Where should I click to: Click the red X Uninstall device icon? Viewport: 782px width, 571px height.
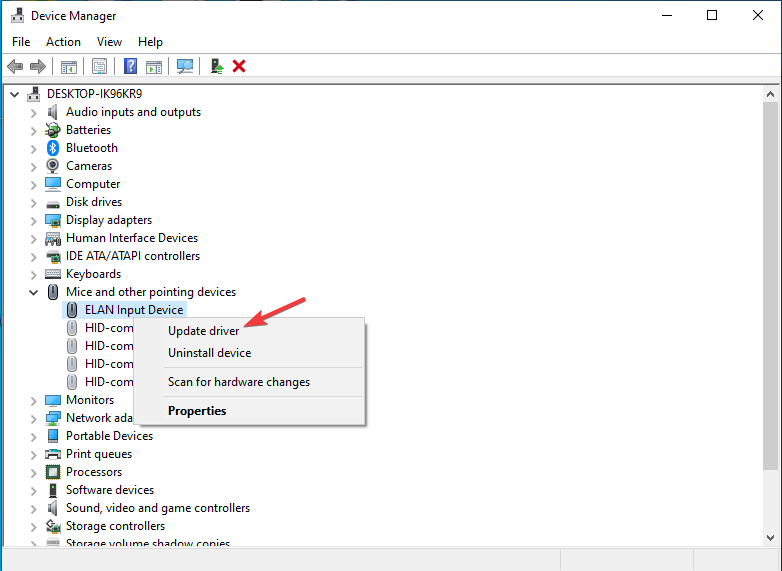[x=239, y=66]
